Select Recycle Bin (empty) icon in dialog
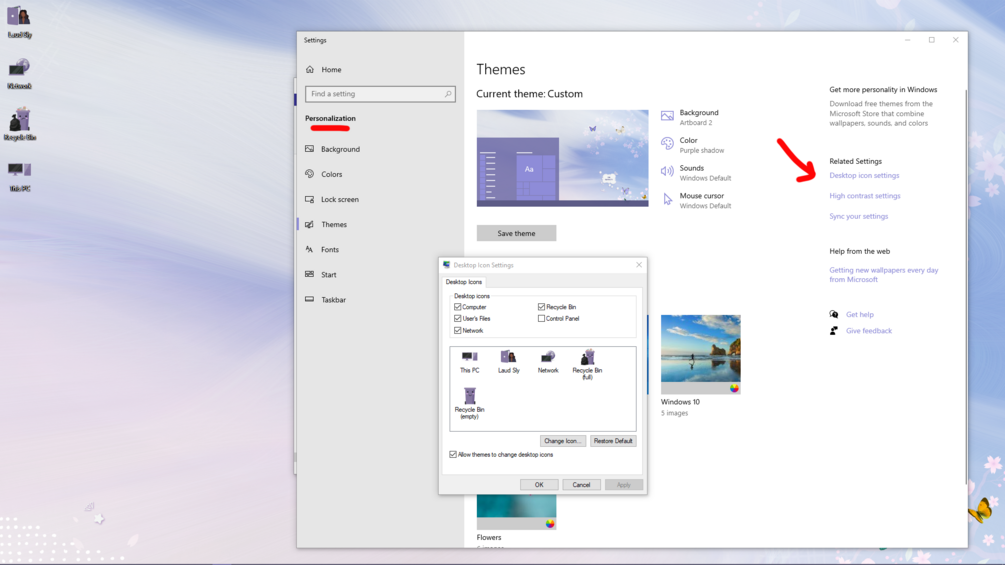This screenshot has width=1005, height=565. click(x=469, y=404)
